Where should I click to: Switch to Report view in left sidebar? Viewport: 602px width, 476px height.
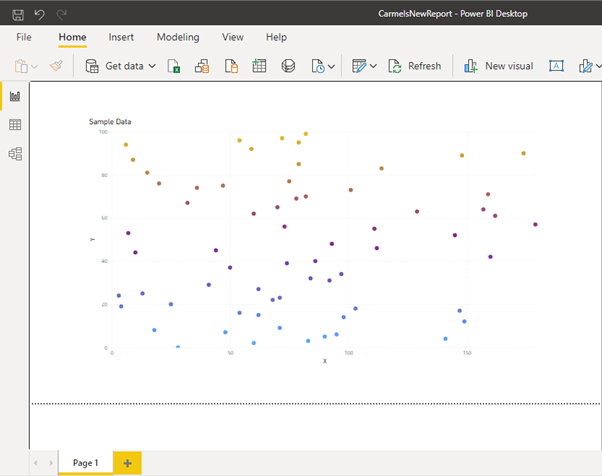point(15,96)
